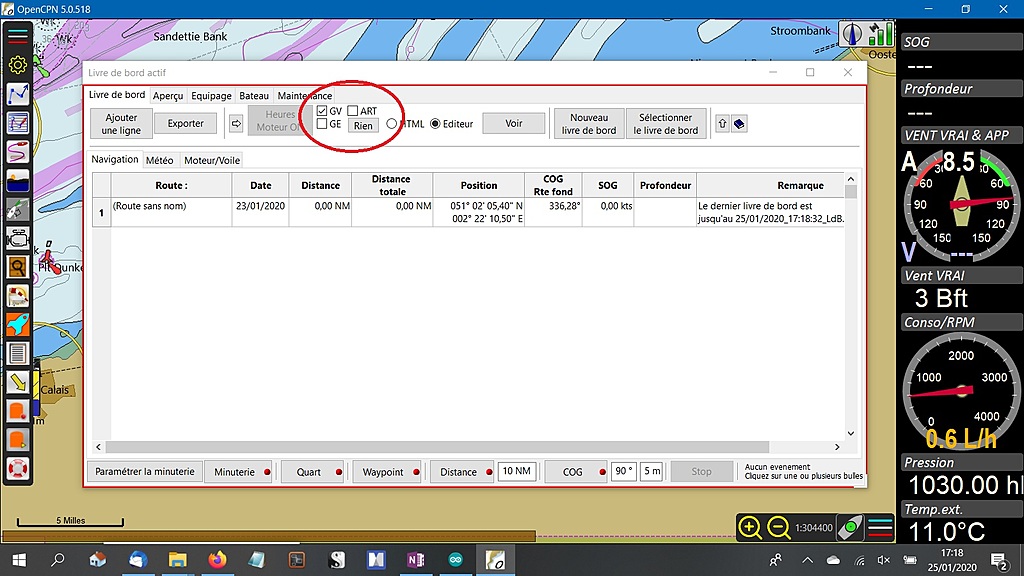
Task: Click the green GPS signal bars icon
Action: 881,34
